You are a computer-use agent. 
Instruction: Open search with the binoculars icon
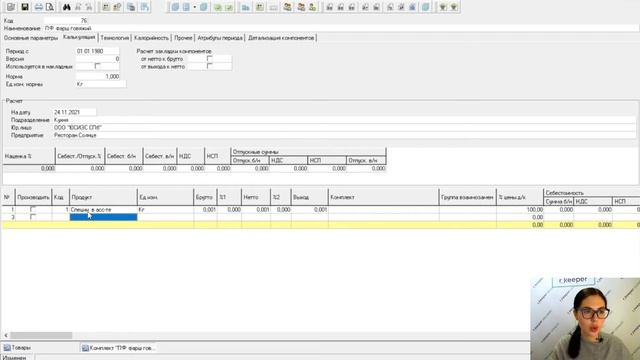click(66, 7)
